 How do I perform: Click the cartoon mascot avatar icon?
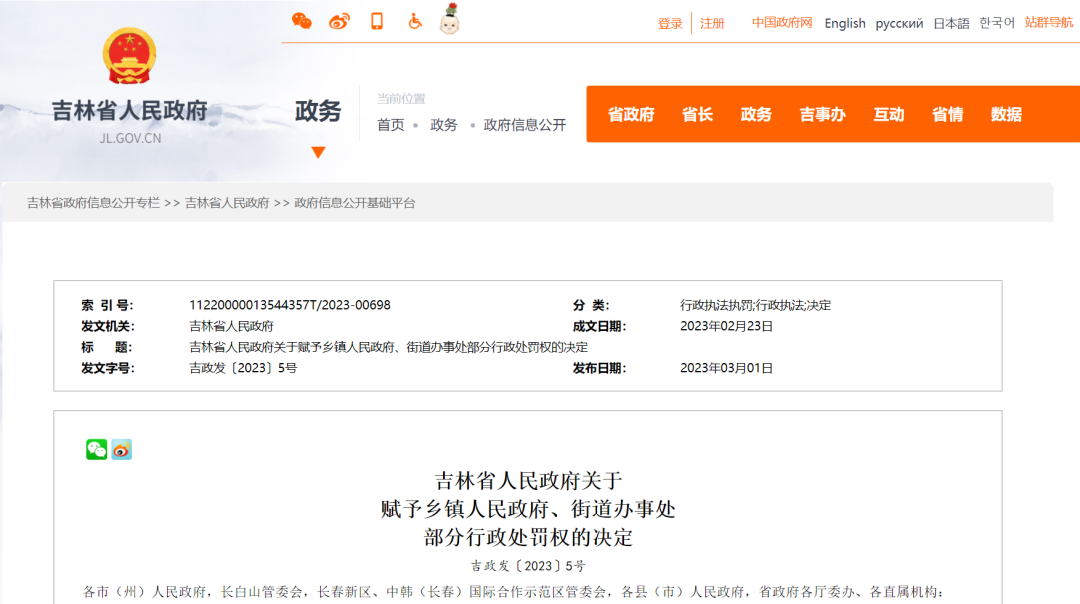[450, 19]
